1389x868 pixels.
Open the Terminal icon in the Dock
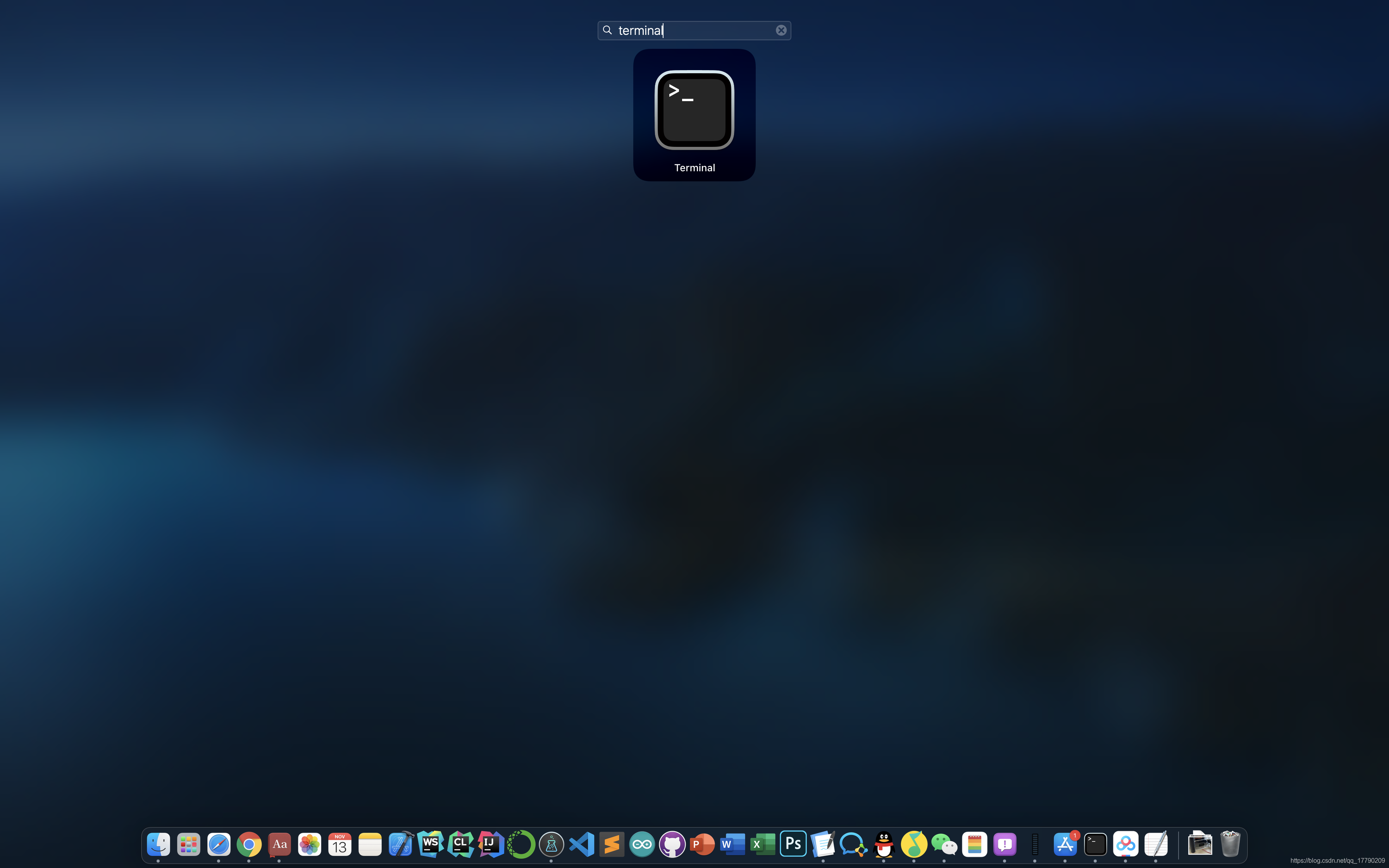pos(1095,844)
